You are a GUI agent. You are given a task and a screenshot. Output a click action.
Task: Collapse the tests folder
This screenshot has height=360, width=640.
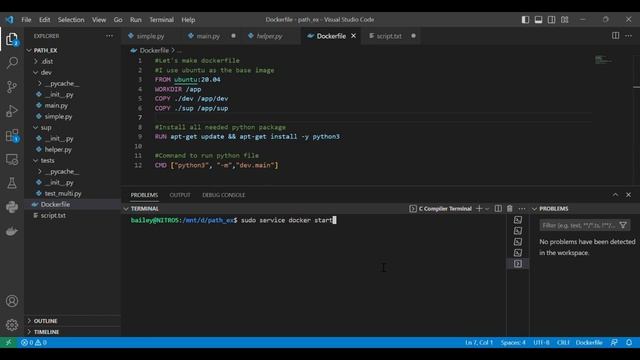36,160
